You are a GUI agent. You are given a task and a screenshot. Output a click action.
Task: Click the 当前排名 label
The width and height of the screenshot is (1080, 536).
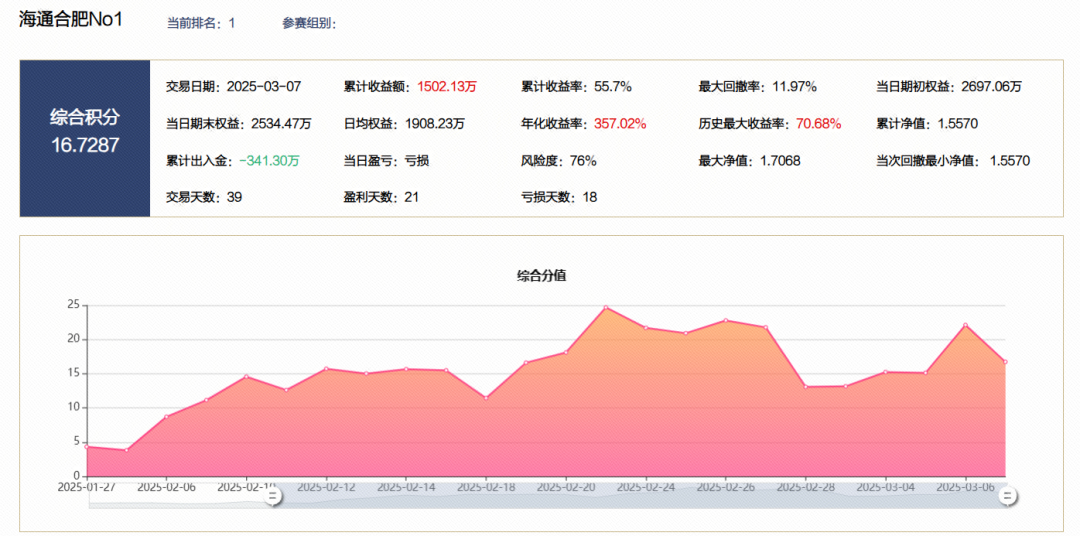pyautogui.click(x=193, y=23)
